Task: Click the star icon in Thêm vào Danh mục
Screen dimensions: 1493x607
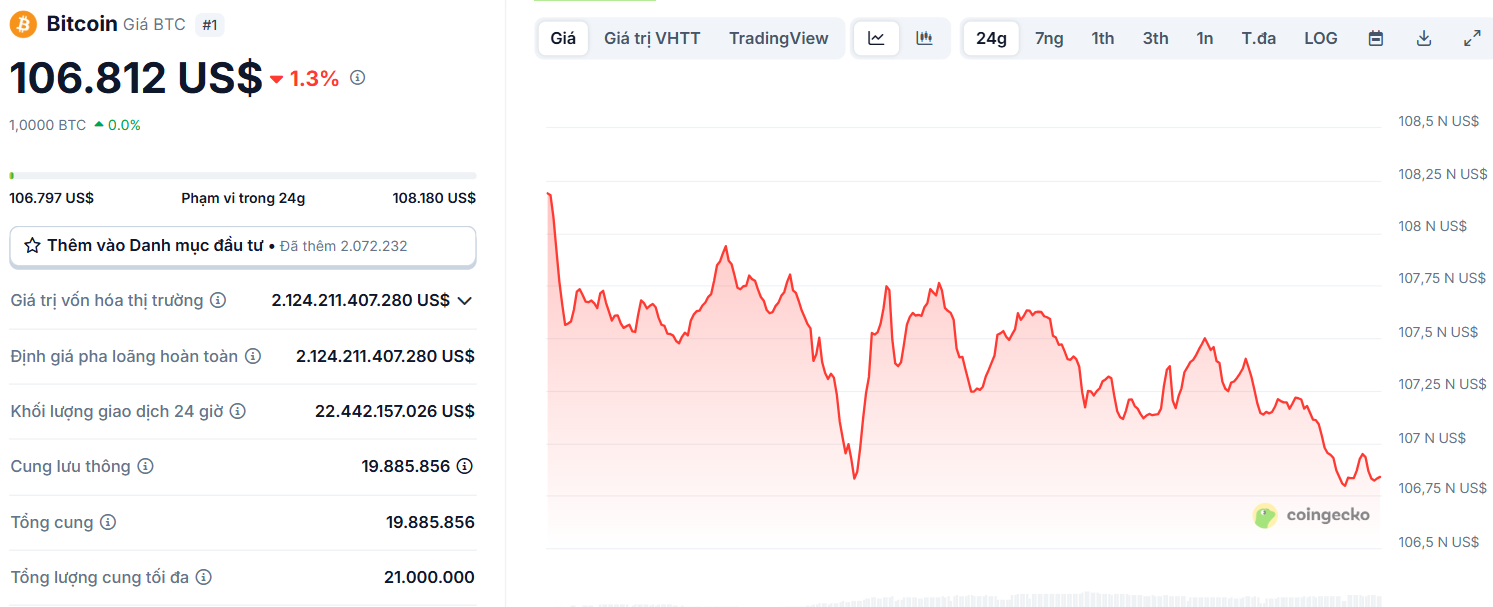Action: (32, 245)
